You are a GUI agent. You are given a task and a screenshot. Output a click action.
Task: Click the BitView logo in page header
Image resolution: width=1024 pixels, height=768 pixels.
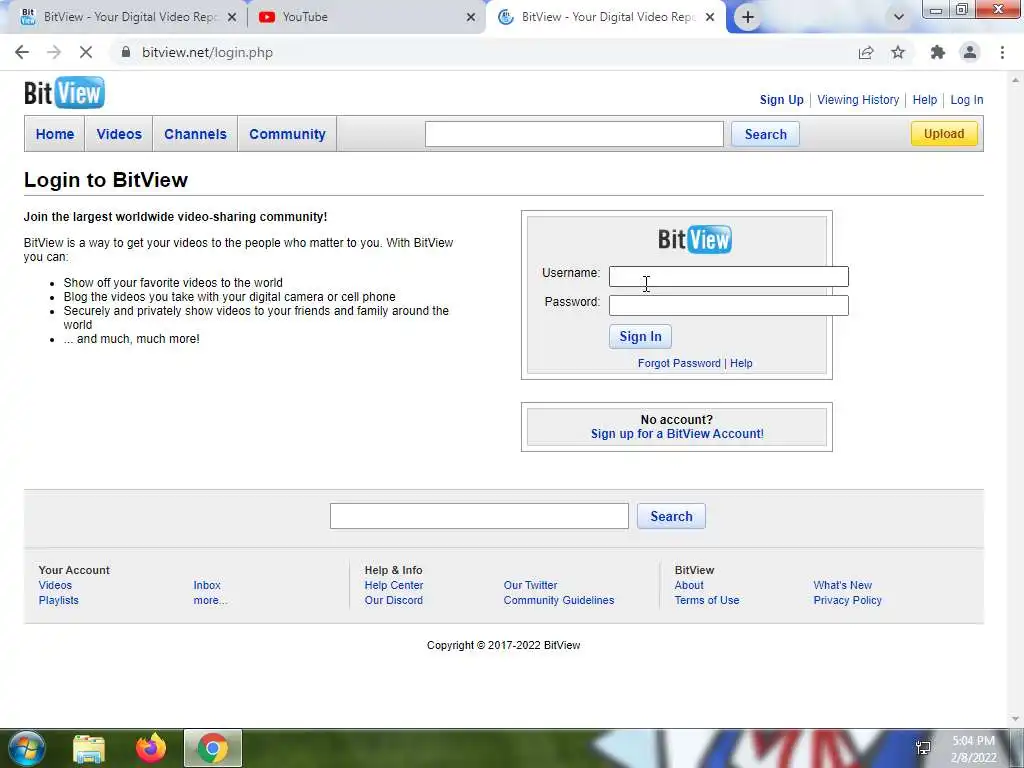(64, 93)
